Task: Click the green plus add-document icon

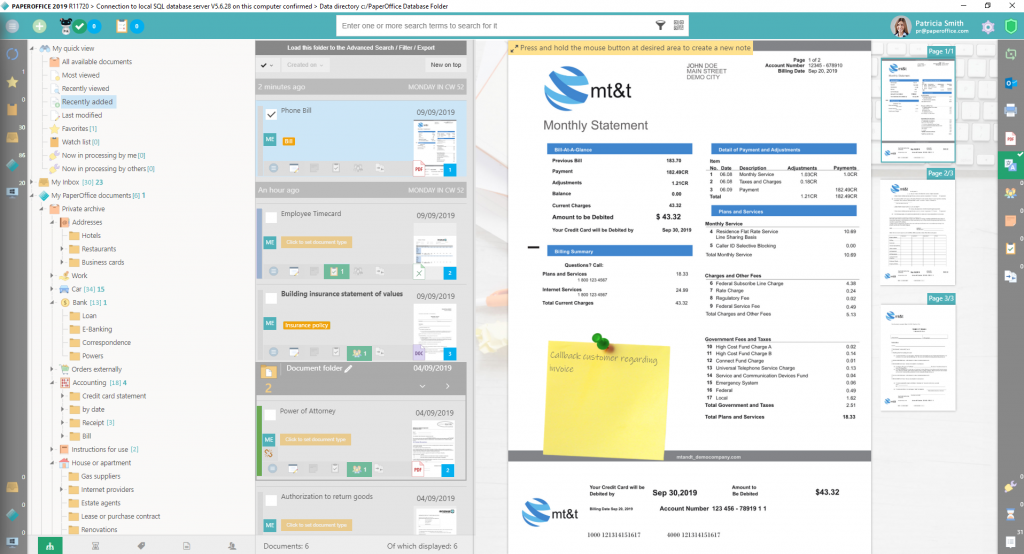Action: click(39, 26)
